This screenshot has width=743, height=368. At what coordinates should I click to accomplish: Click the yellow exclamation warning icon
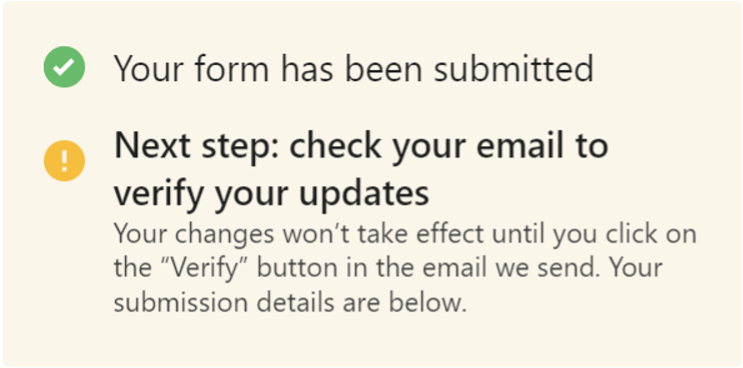tap(64, 161)
